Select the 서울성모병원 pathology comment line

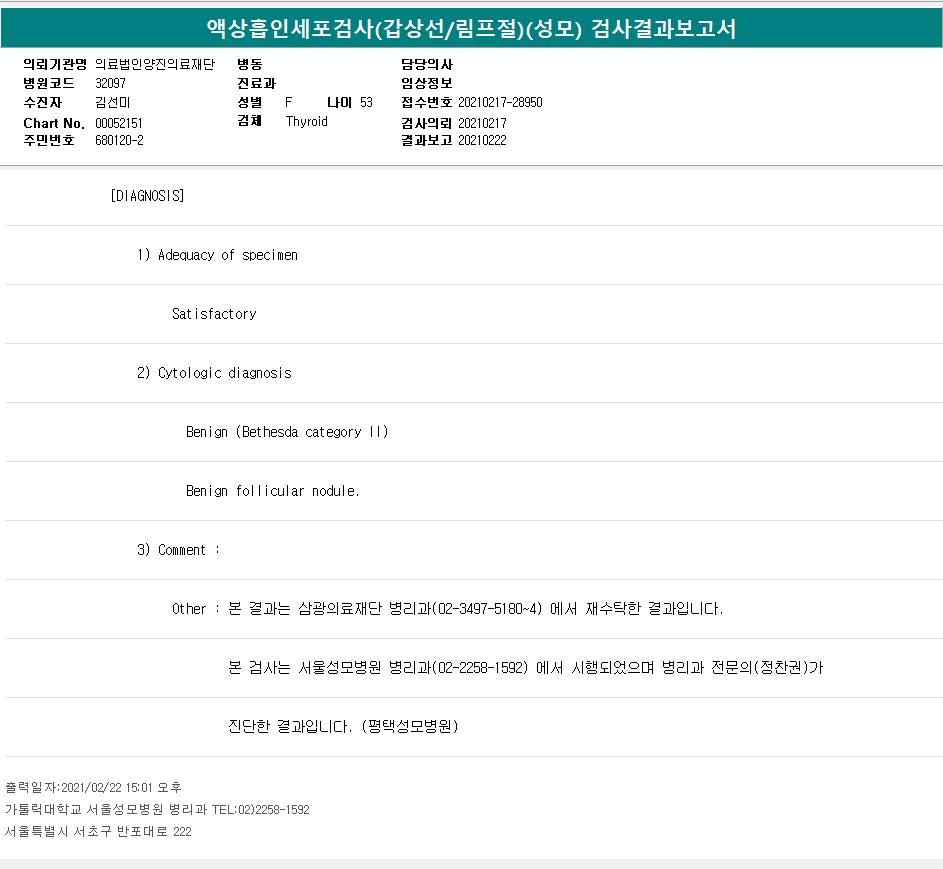pos(526,668)
